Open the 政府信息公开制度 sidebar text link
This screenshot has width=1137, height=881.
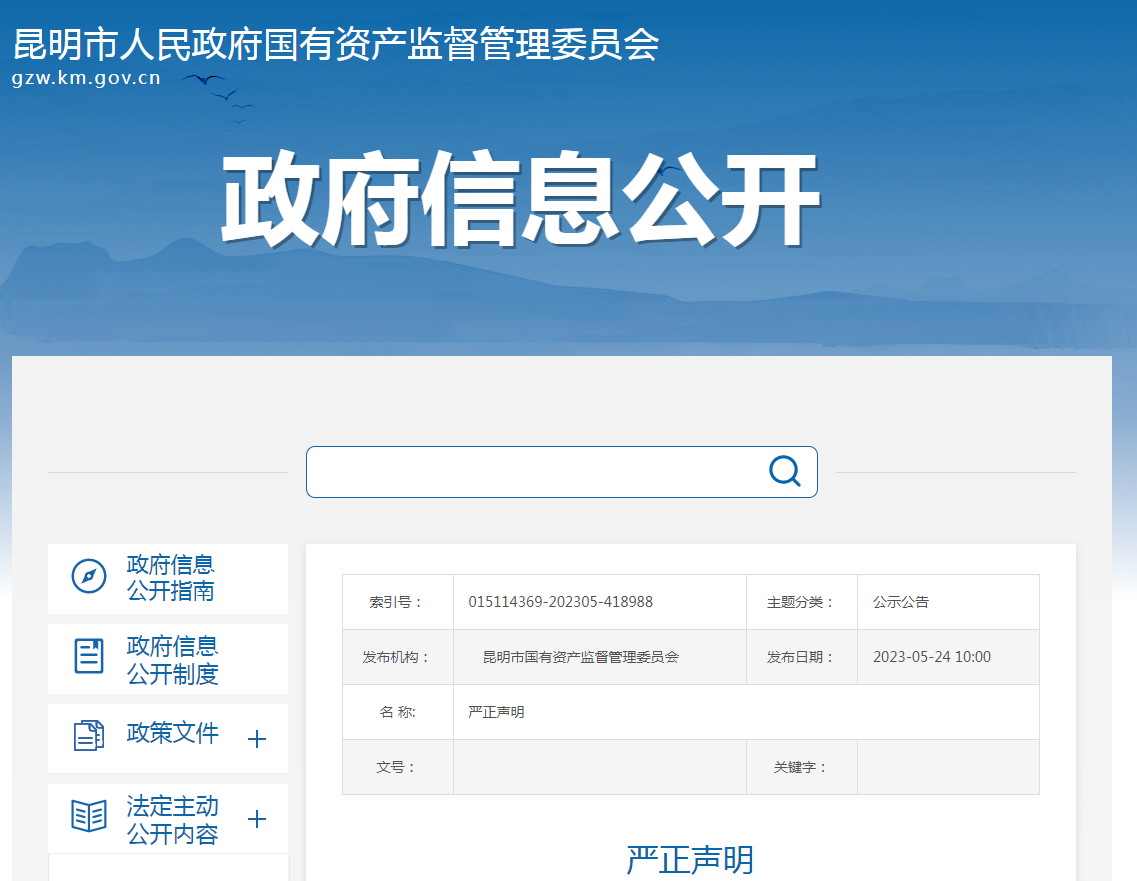click(172, 659)
